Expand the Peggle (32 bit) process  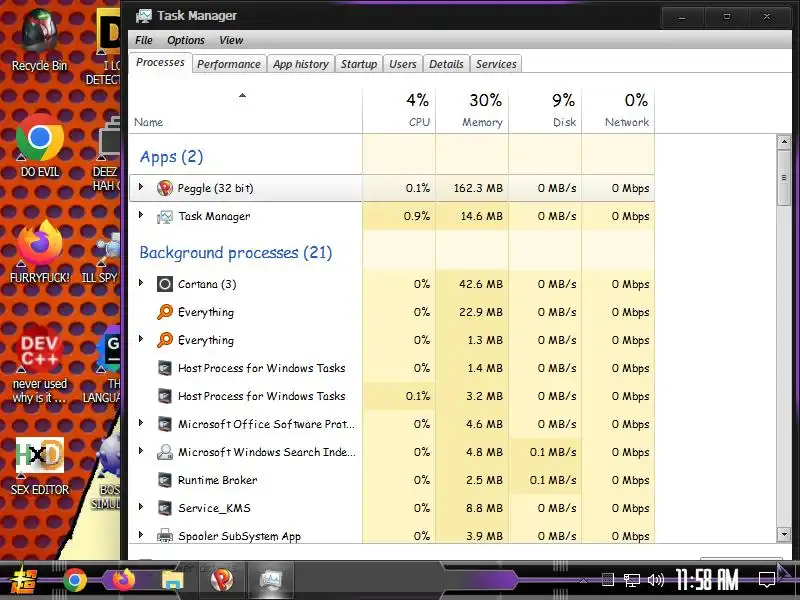(141, 187)
